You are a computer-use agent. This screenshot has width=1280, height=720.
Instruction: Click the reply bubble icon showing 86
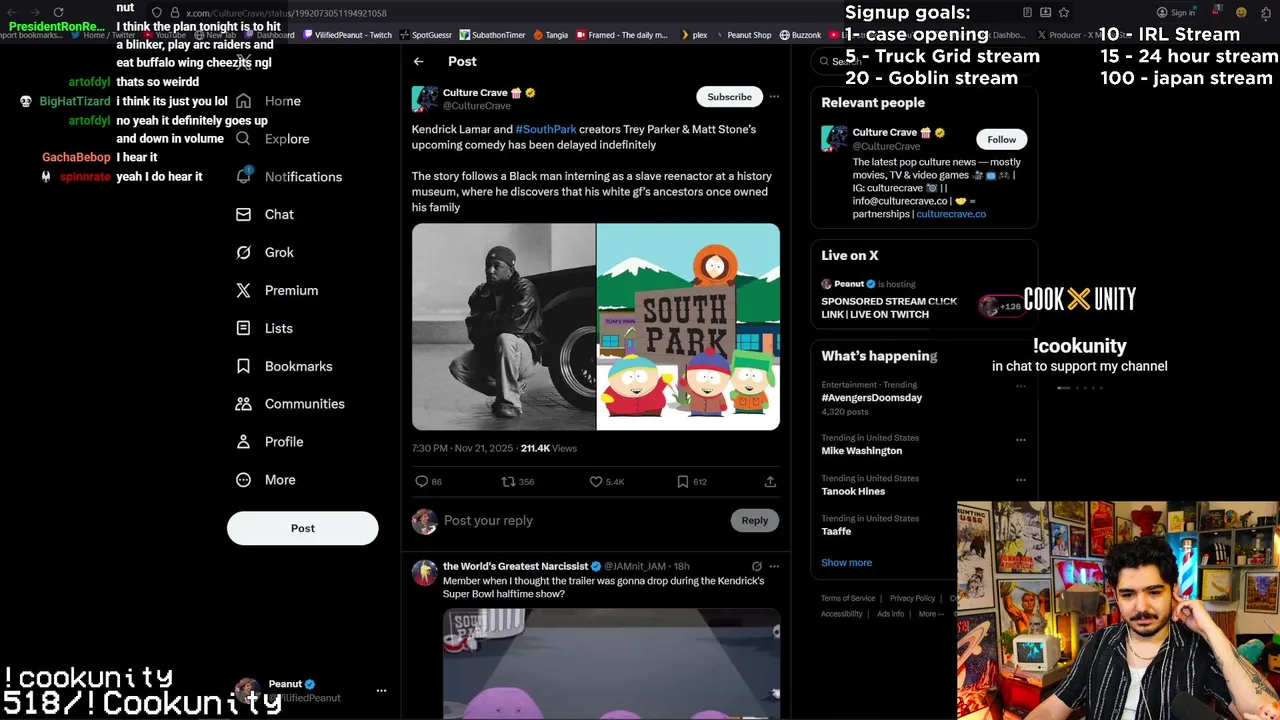[x=421, y=482]
